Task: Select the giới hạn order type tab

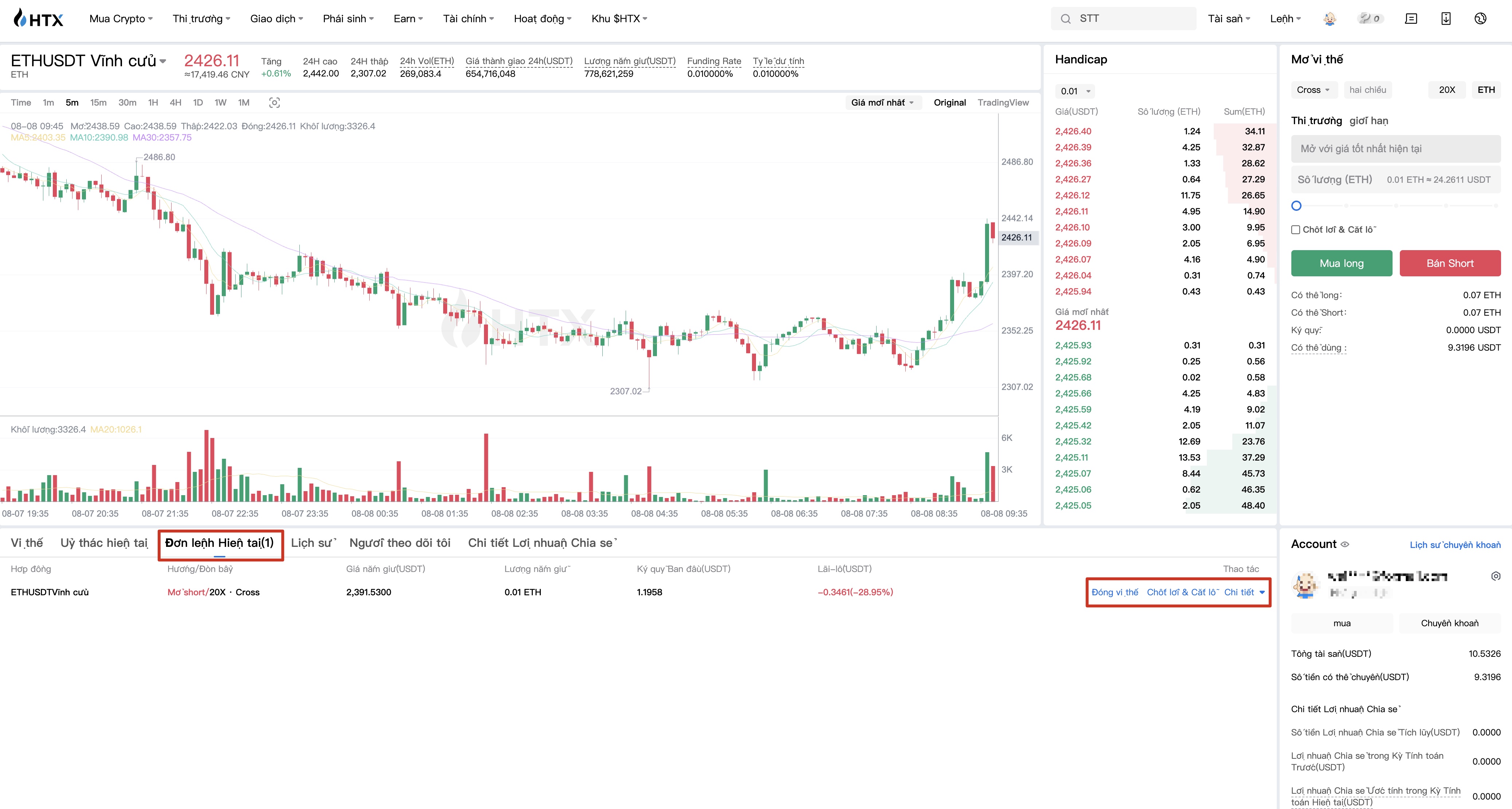Action: tap(1369, 121)
